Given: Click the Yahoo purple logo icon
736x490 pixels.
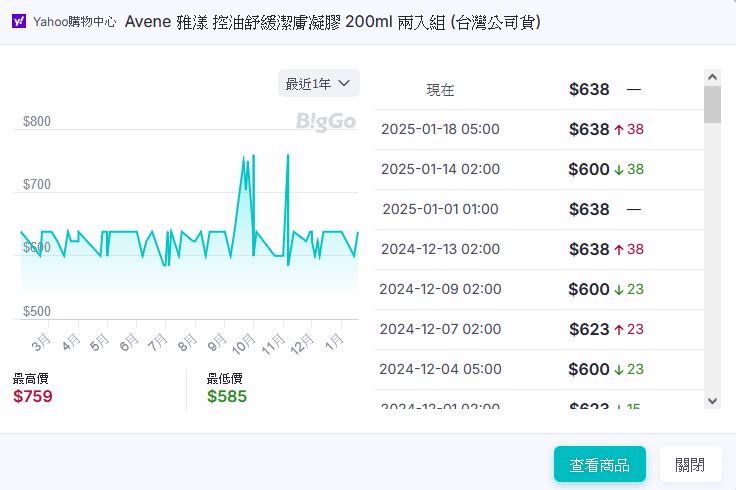Looking at the screenshot, I should tap(19, 21).
